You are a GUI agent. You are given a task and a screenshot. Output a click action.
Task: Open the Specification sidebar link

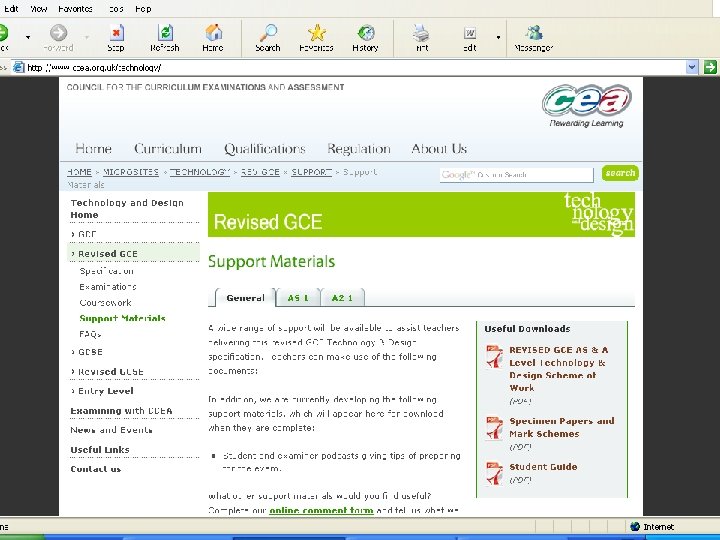click(x=107, y=271)
